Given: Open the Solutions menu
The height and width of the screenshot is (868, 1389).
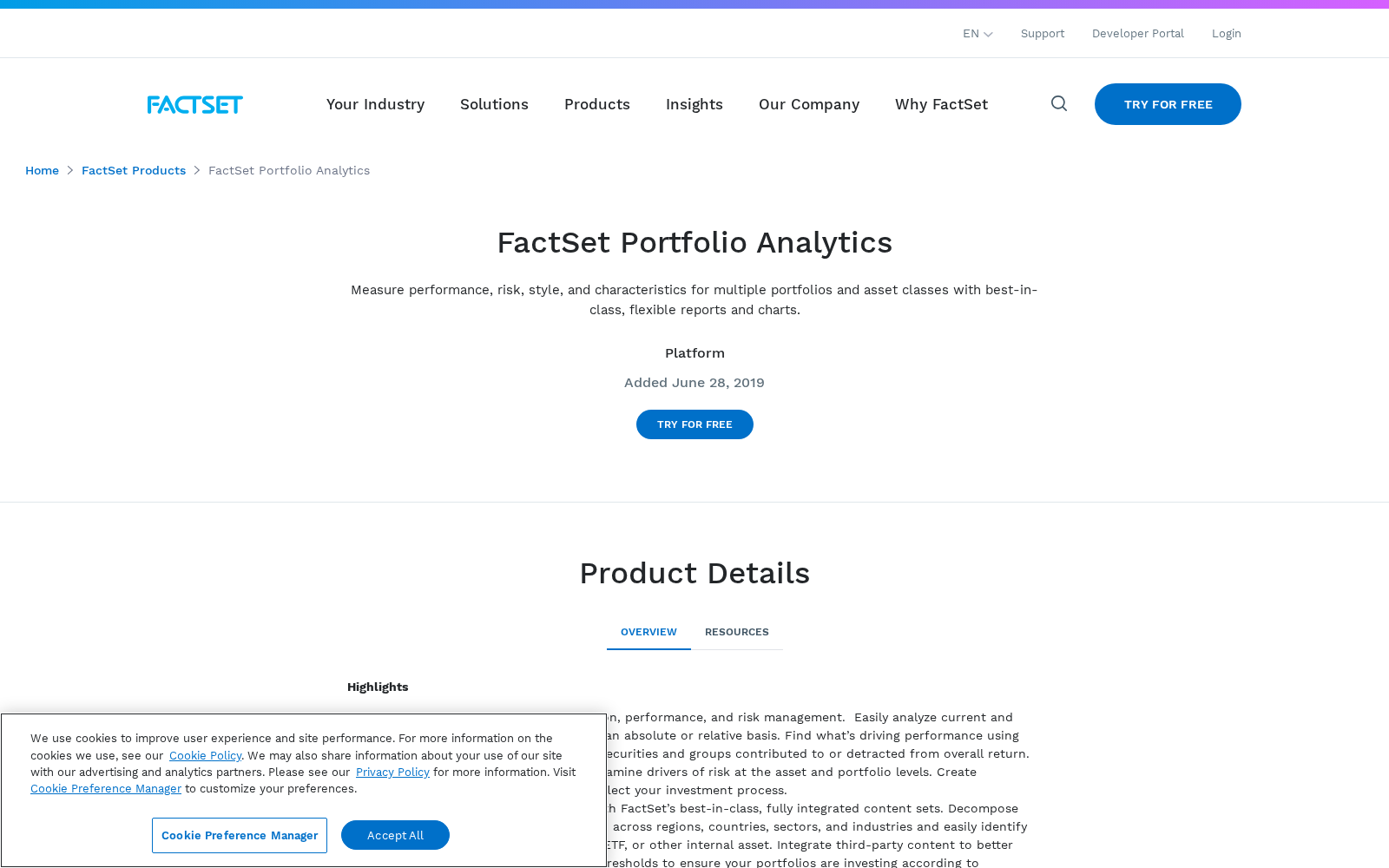Looking at the screenshot, I should (494, 104).
